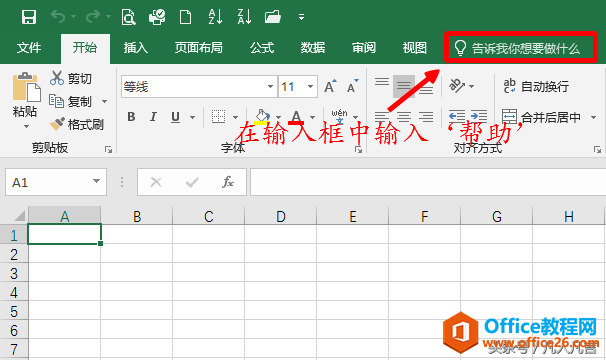Switch to the 数据 ribbon tab
606x360 pixels.
click(x=313, y=48)
